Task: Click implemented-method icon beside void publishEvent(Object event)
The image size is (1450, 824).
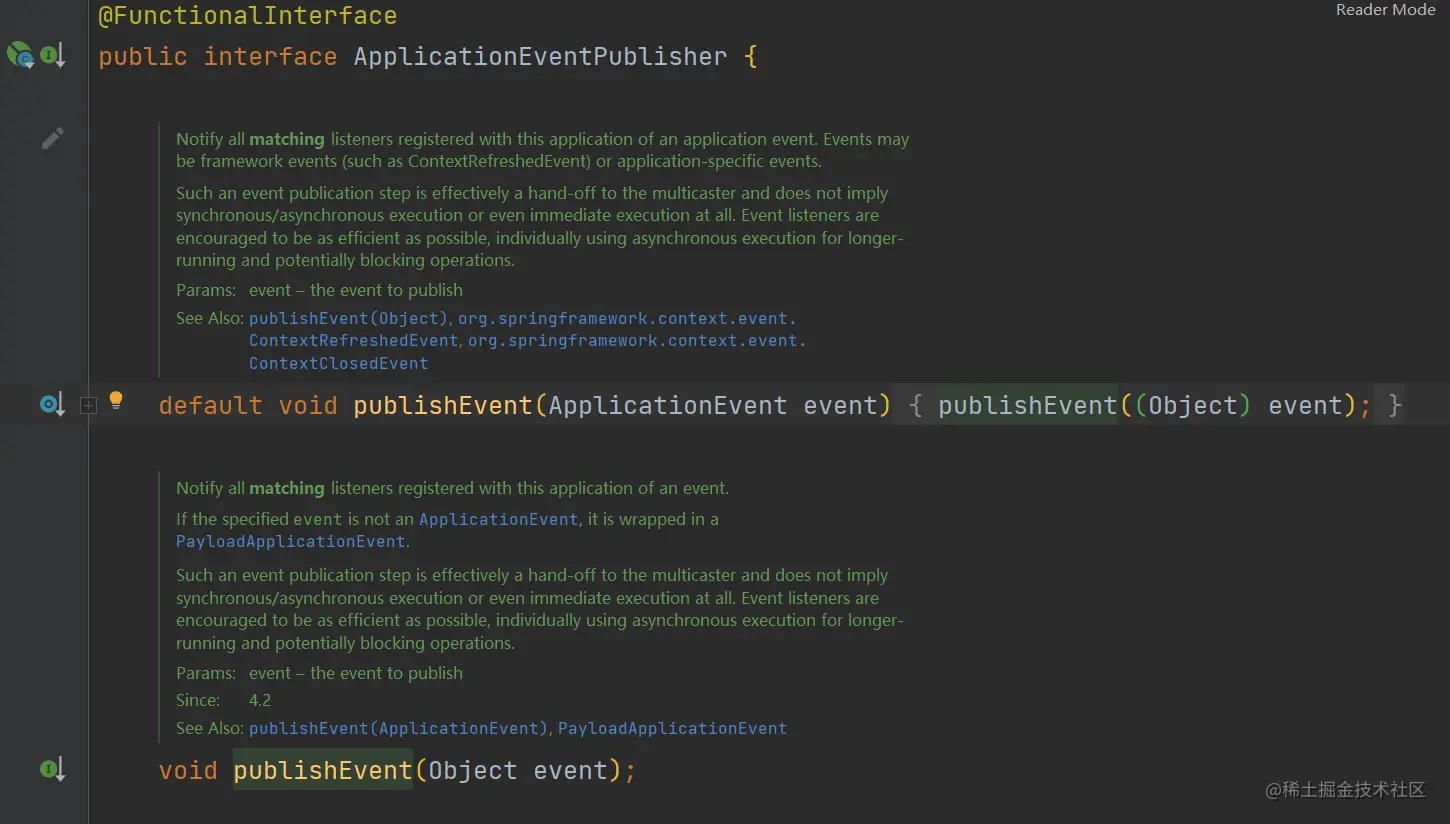Action: (52, 769)
